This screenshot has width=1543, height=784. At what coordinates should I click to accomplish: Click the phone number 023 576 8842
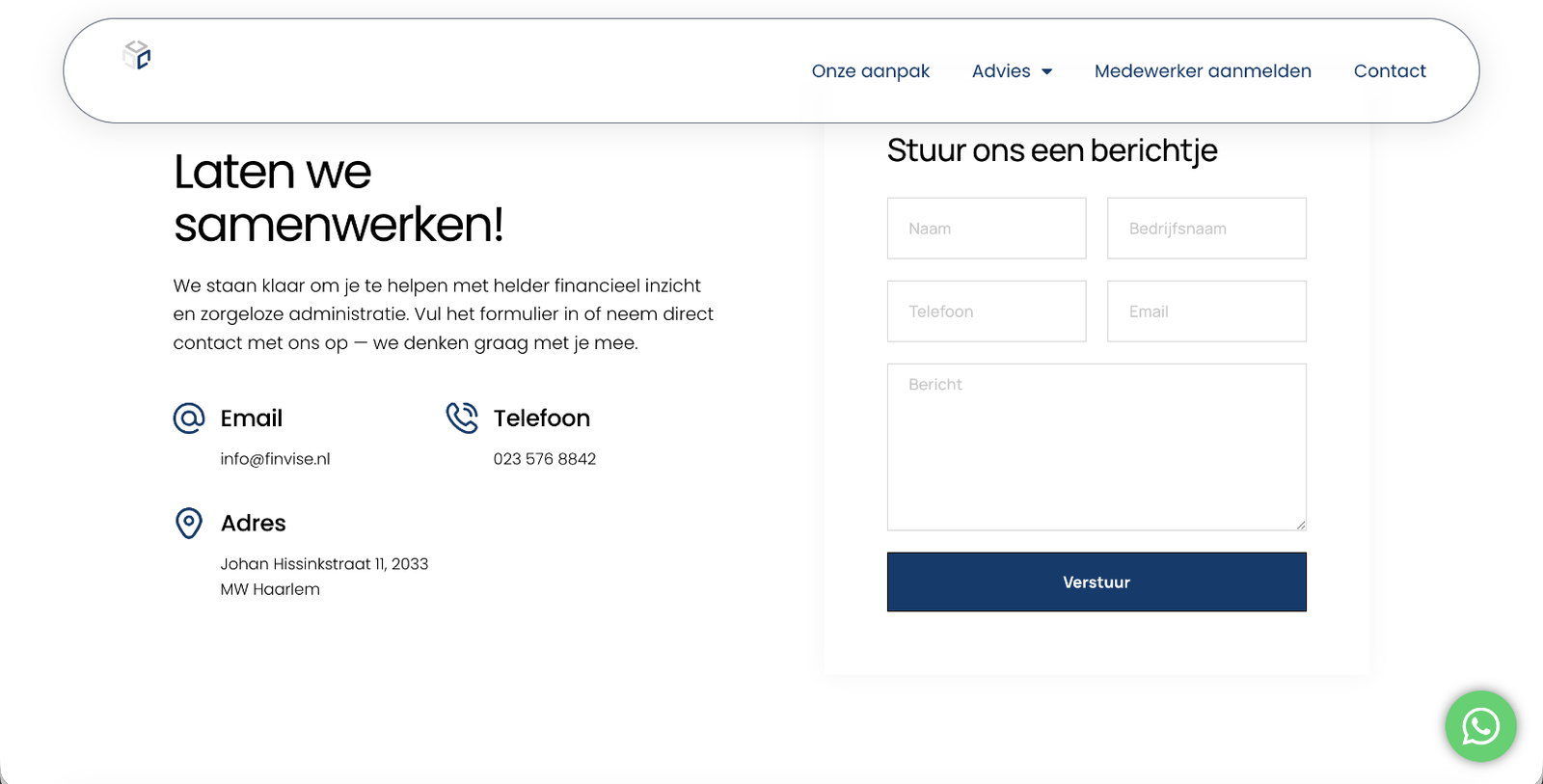(544, 459)
